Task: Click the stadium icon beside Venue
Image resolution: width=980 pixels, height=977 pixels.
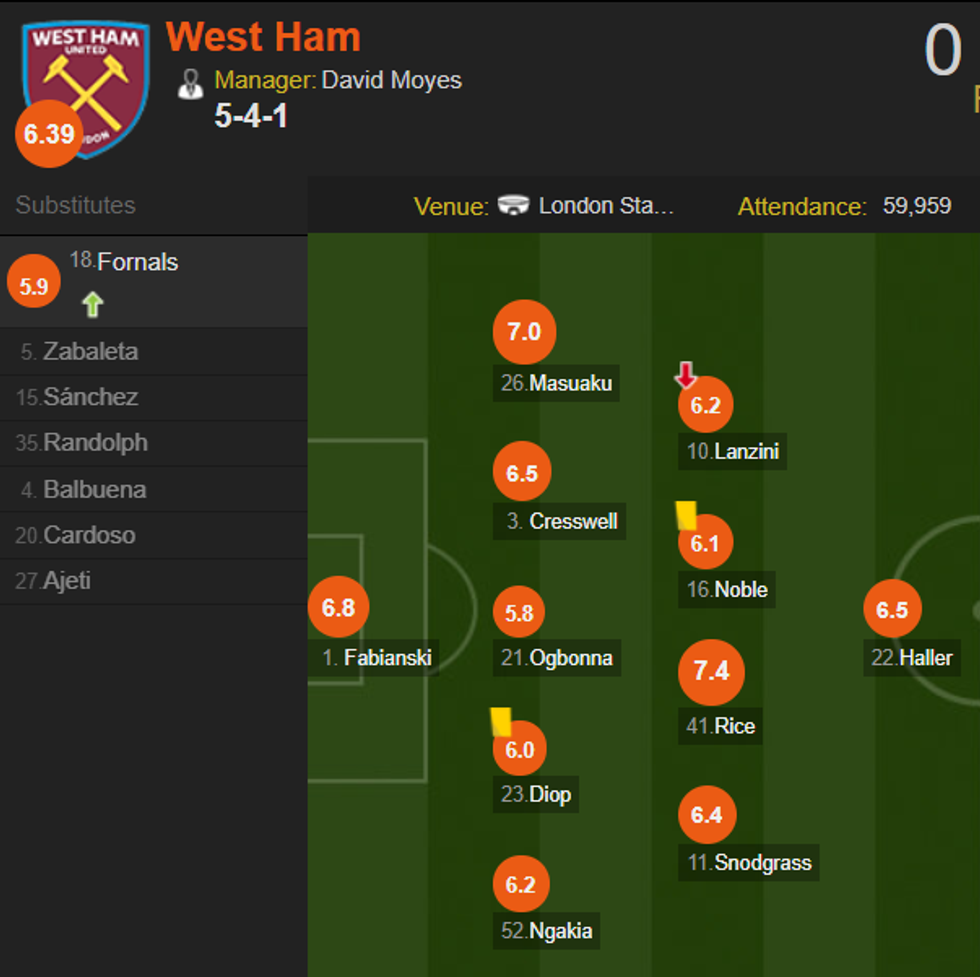Action: 514,206
